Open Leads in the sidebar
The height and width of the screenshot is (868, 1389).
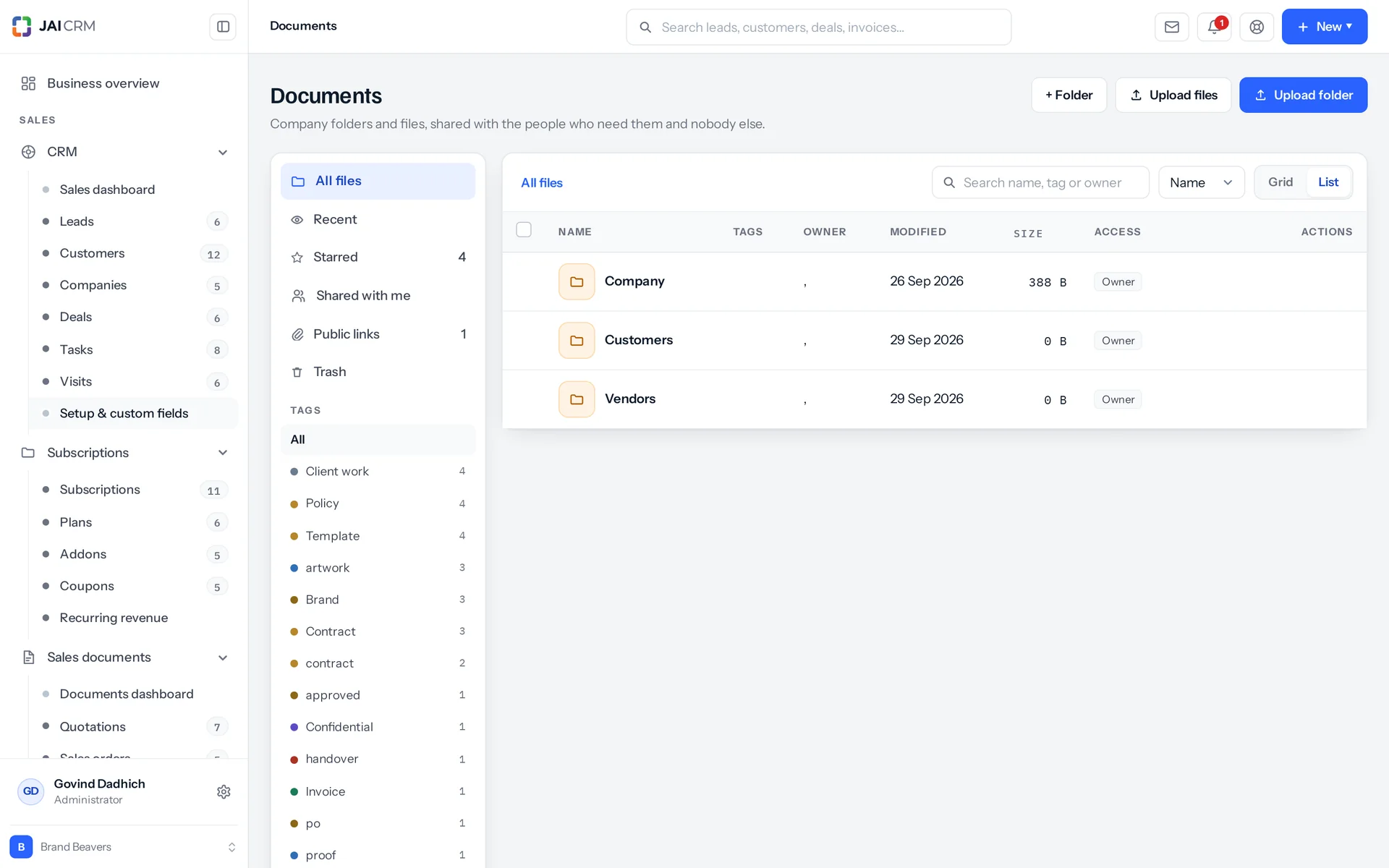coord(134,221)
